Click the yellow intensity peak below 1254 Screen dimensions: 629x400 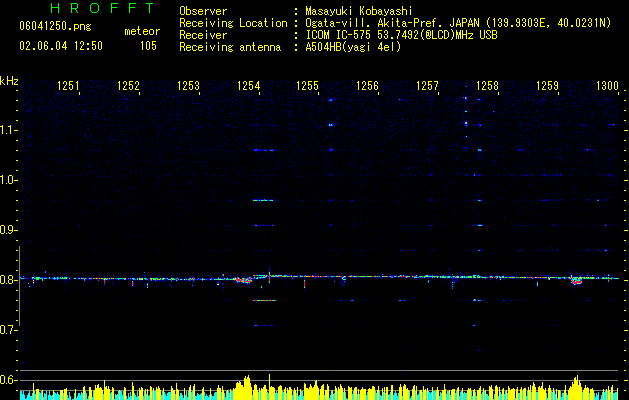pyautogui.click(x=246, y=386)
